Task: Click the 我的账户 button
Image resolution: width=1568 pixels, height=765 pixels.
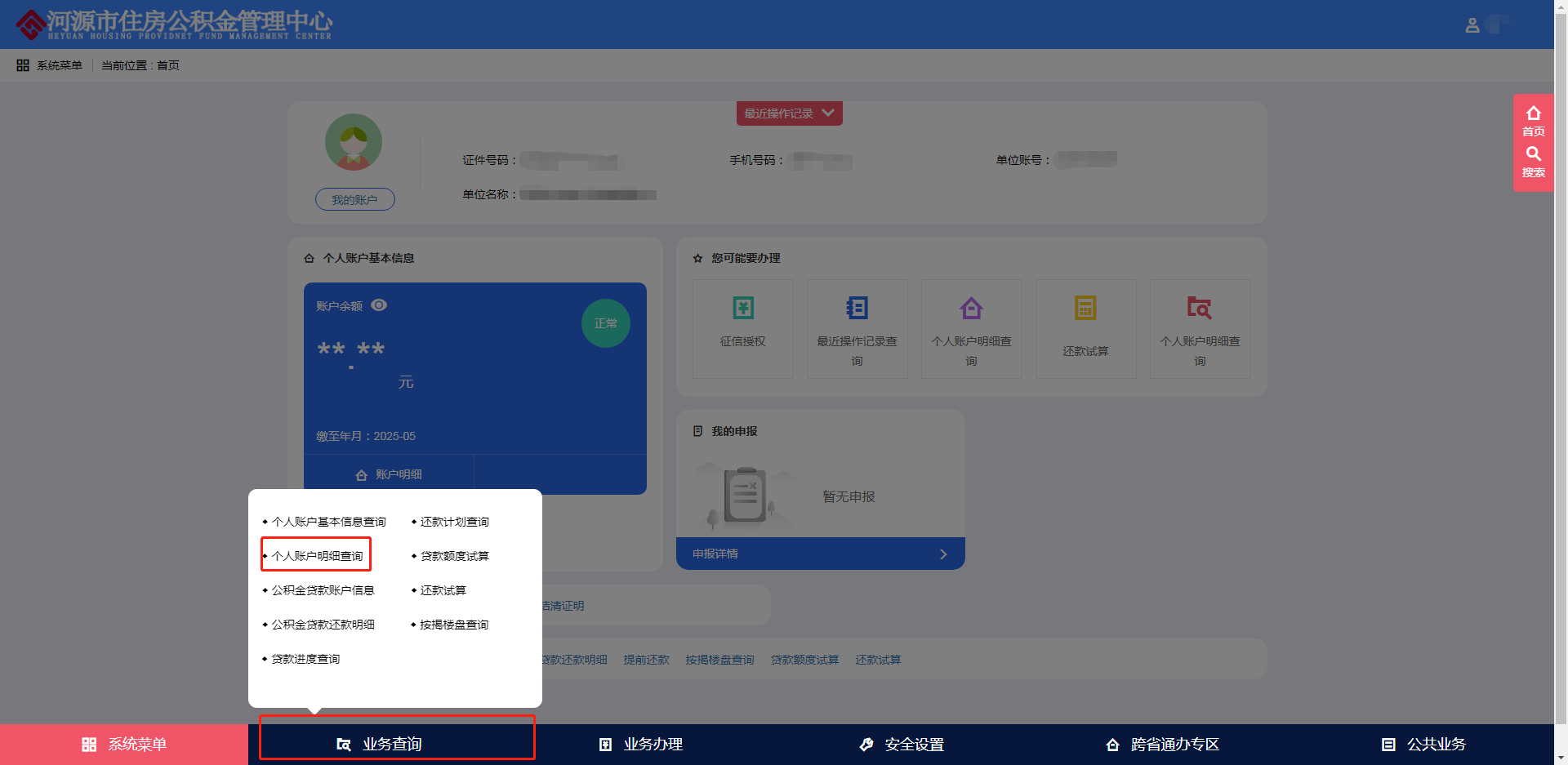Action: (x=354, y=198)
